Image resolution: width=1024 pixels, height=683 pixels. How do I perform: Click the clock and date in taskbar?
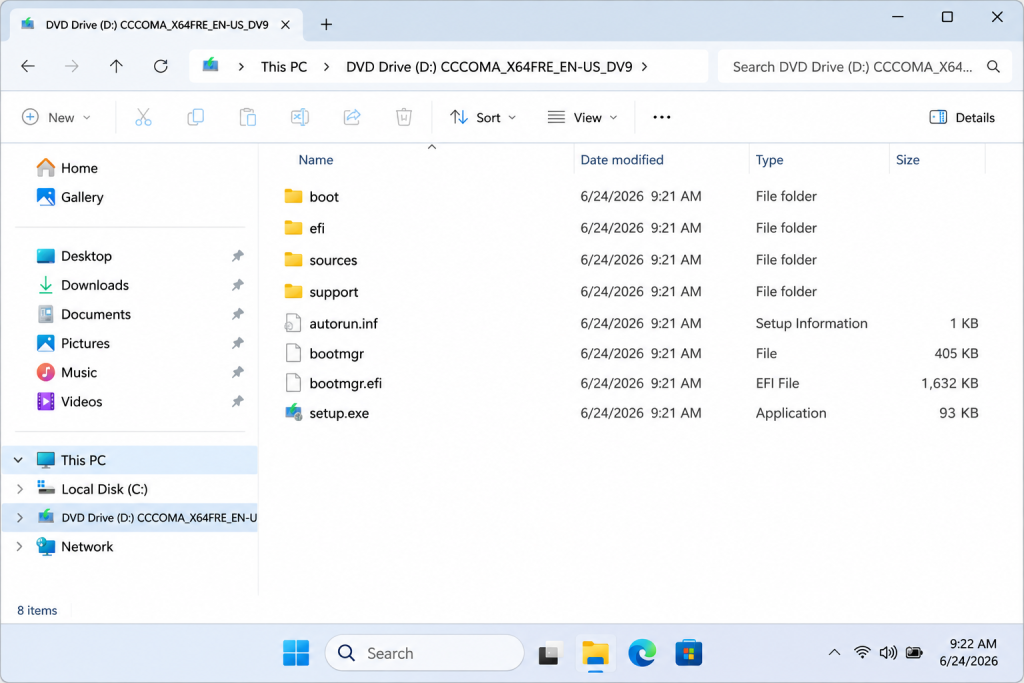tap(968, 652)
